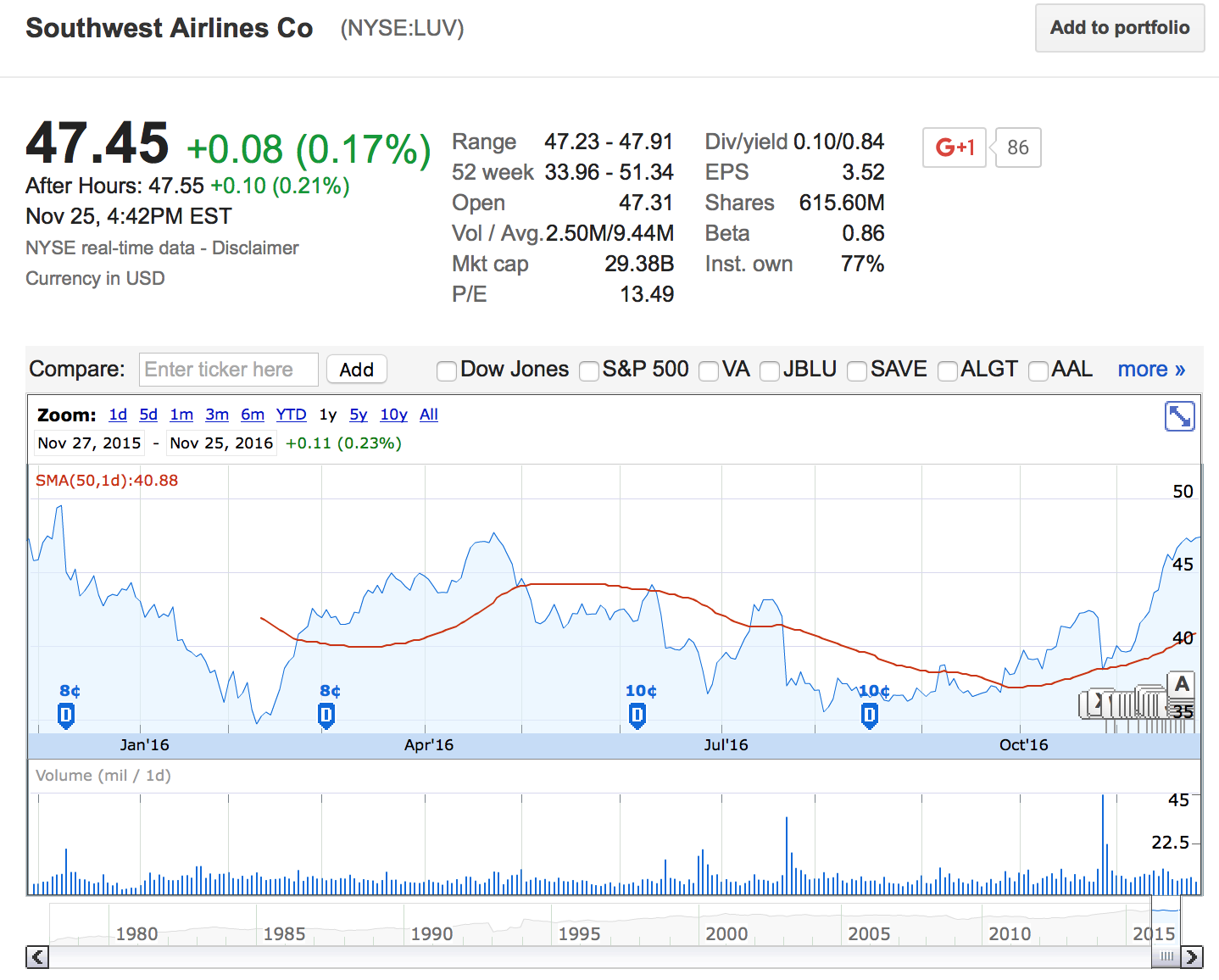Image resolution: width=1219 pixels, height=980 pixels.
Task: Click the Volume (mil / 1d) label
Action: coord(103,776)
